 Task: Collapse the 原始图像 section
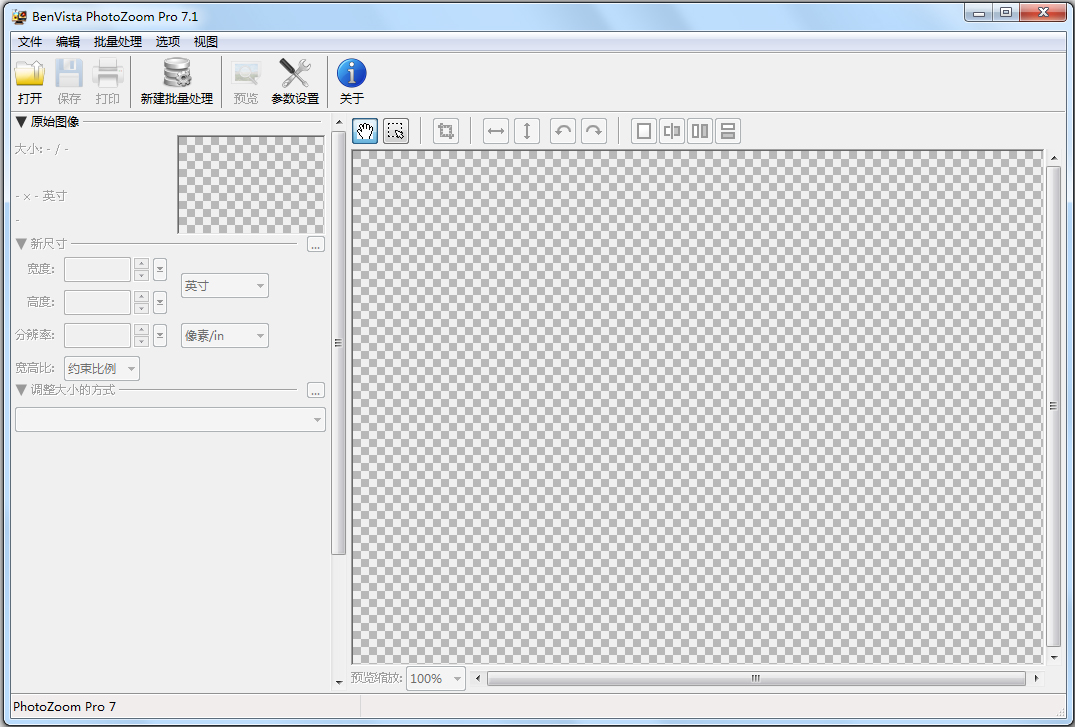click(x=21, y=122)
